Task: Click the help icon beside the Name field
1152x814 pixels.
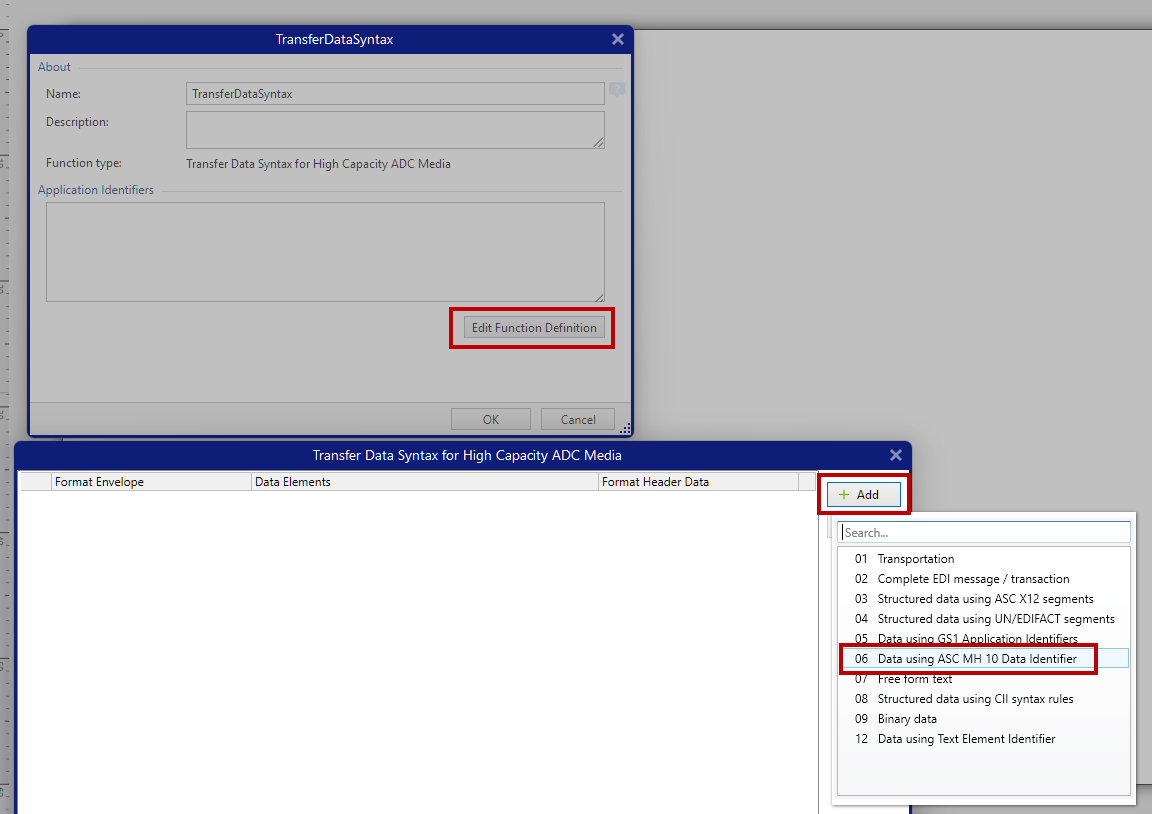Action: click(x=617, y=90)
